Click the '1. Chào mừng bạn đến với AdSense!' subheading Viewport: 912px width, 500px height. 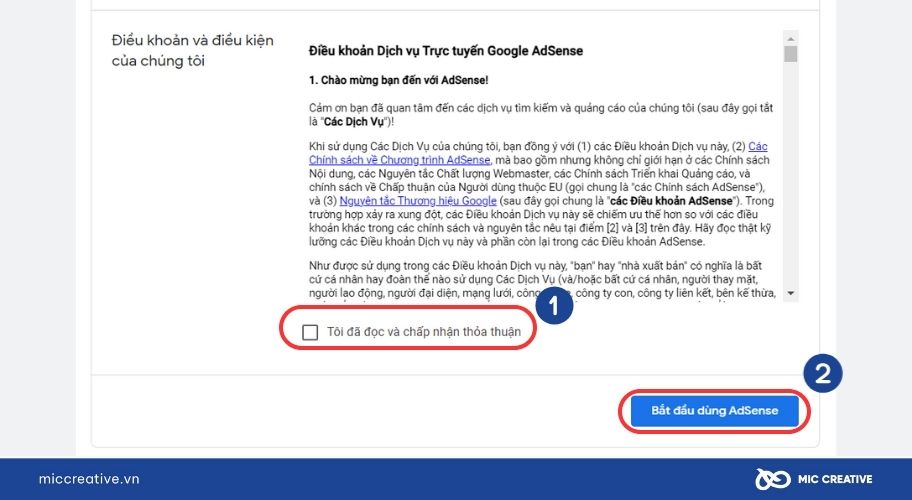click(398, 80)
